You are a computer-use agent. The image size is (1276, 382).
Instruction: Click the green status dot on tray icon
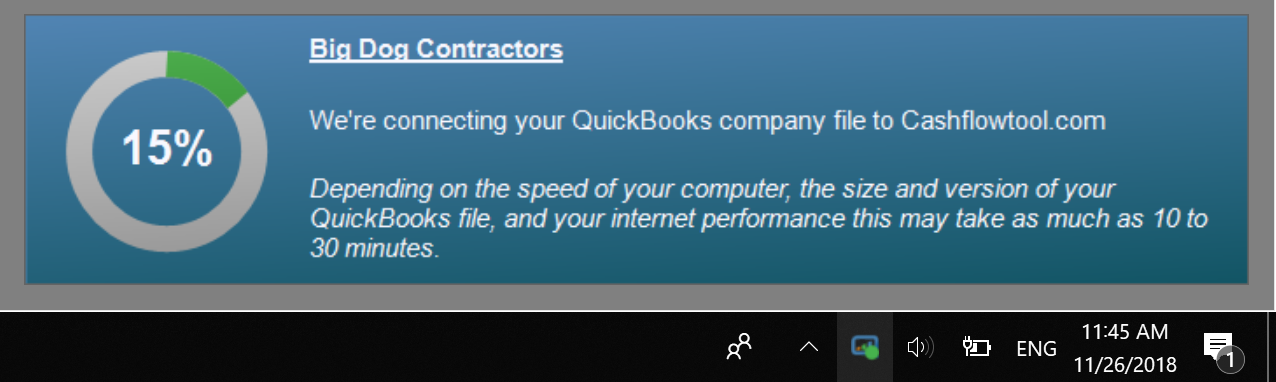872,352
